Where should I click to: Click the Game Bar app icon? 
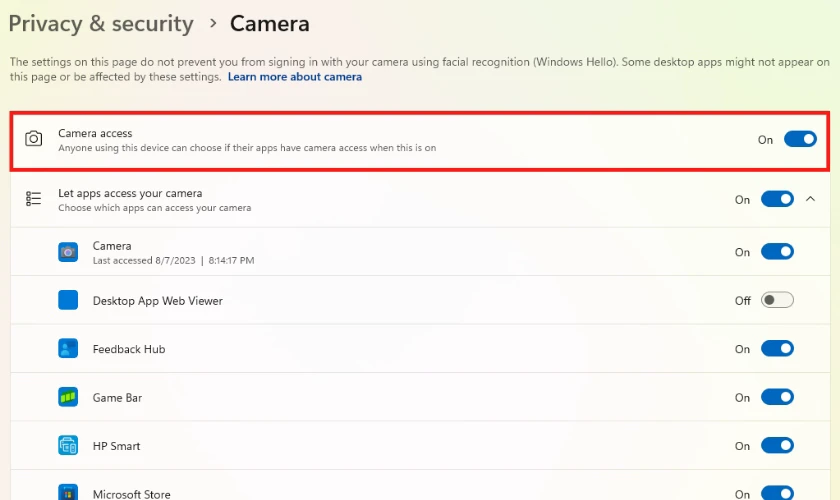[x=68, y=397]
